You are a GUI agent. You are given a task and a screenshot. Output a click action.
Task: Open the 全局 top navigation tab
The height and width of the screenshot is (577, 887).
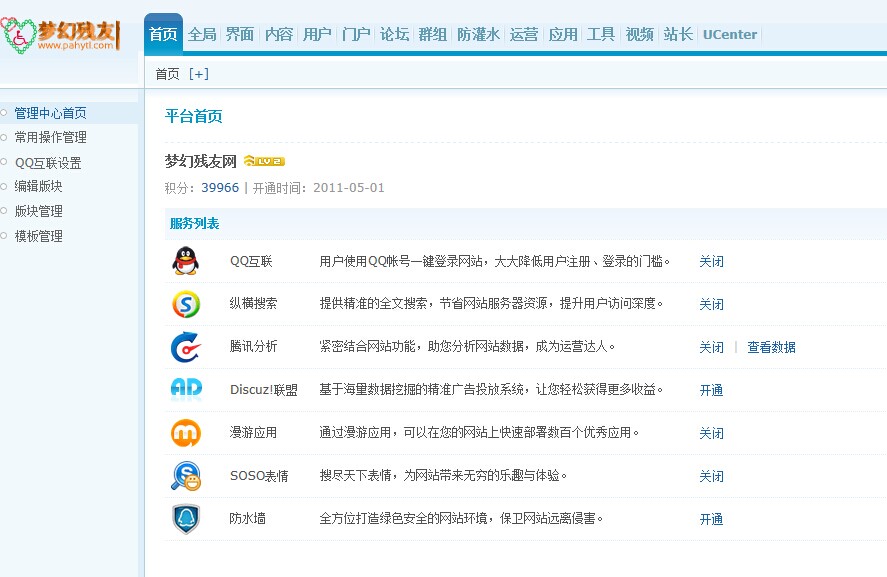pyautogui.click(x=202, y=35)
